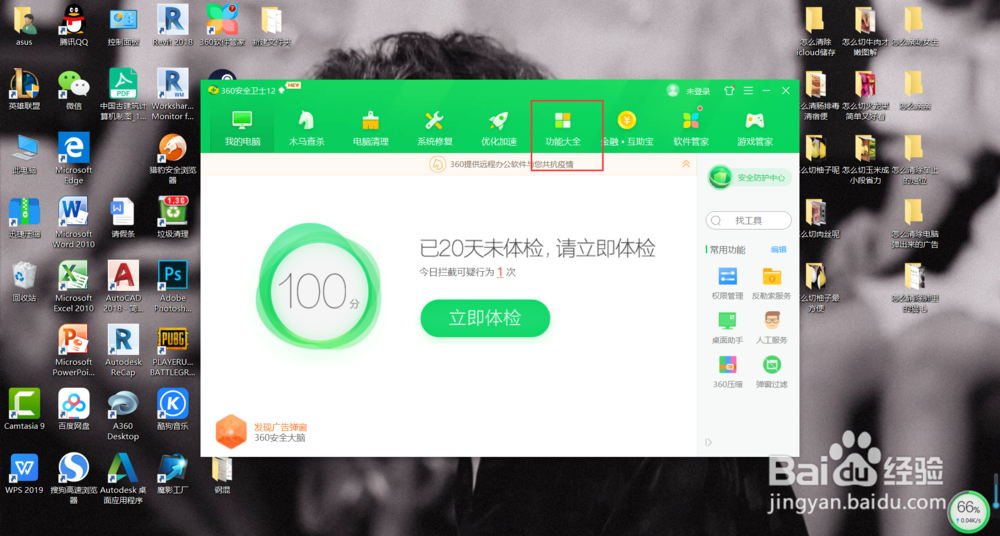Open 电脑清理 tab

371,128
